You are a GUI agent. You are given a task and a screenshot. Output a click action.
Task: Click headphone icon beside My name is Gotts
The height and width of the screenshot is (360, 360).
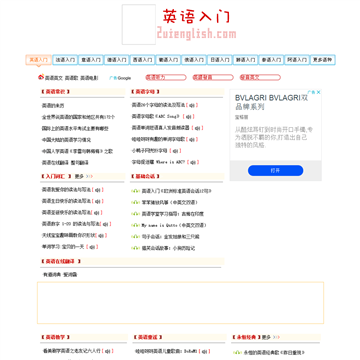tap(135, 225)
